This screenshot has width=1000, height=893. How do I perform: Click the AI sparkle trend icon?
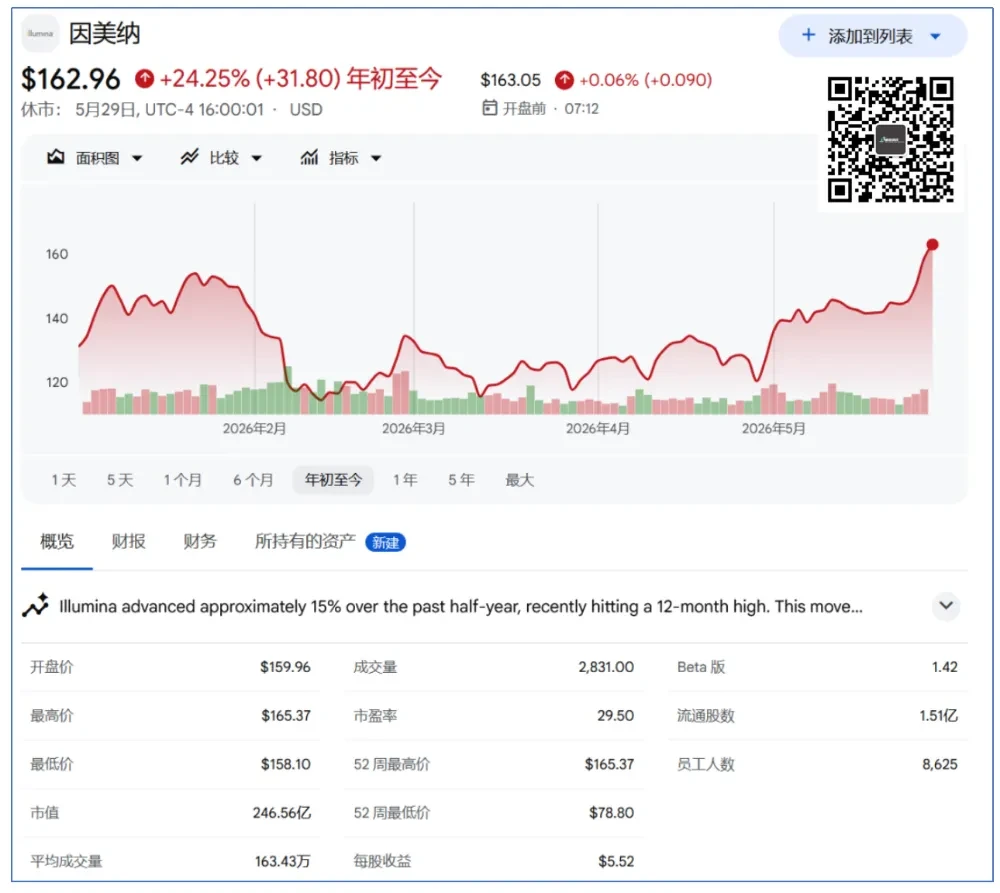click(36, 605)
